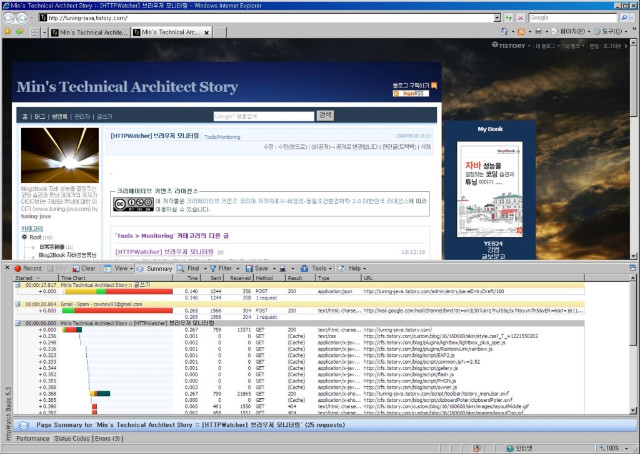This screenshot has width=640, height=454.
Task: Close the active Min's Technical Arc... tab
Action: pos(207,33)
